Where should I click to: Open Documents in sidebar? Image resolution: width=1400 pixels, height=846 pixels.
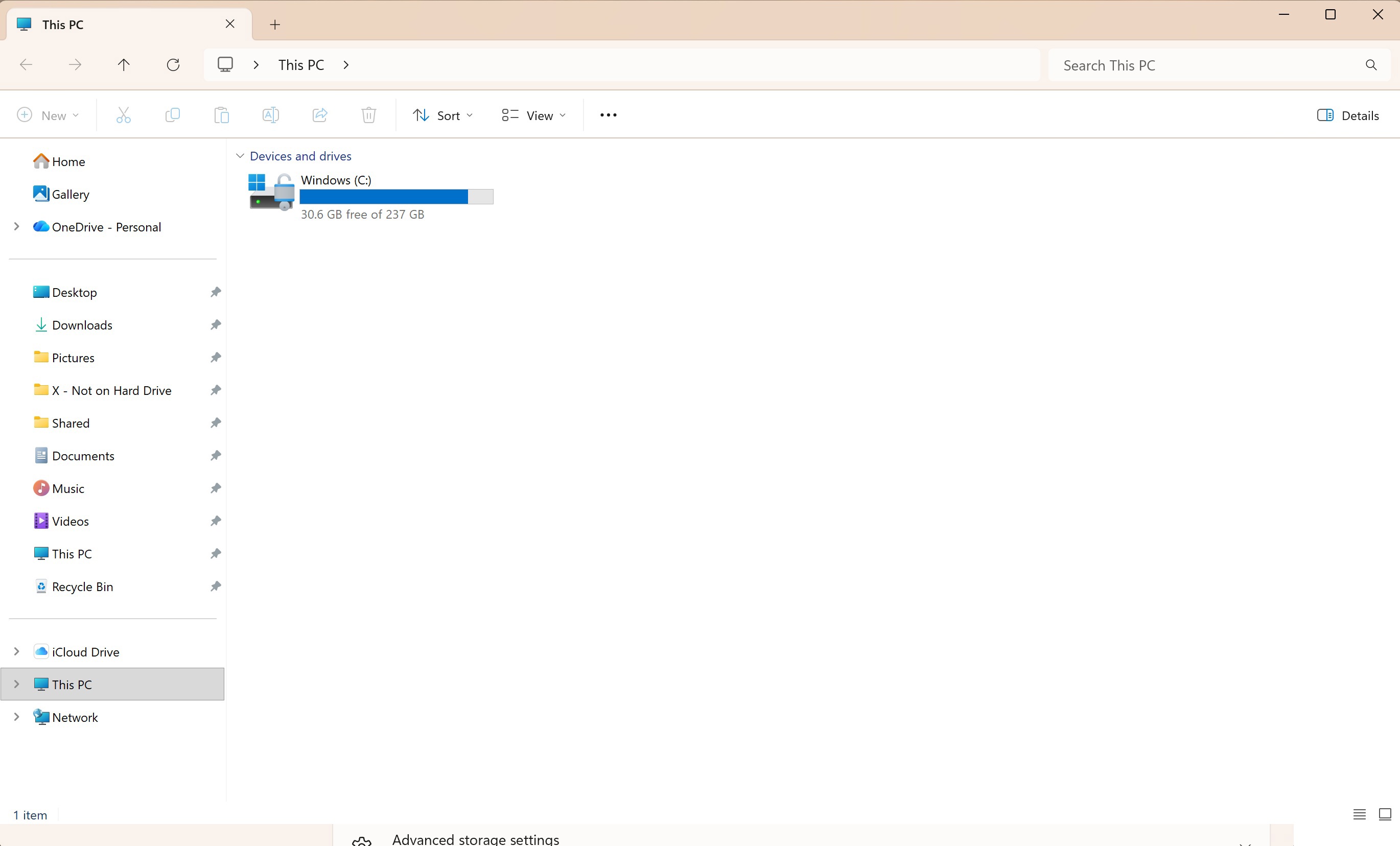[74, 456]
